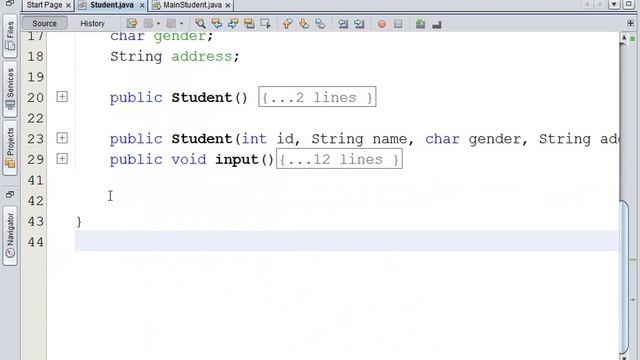The image size is (640, 360).
Task: Click the 'void' keyword on line 29
Action: (189, 159)
